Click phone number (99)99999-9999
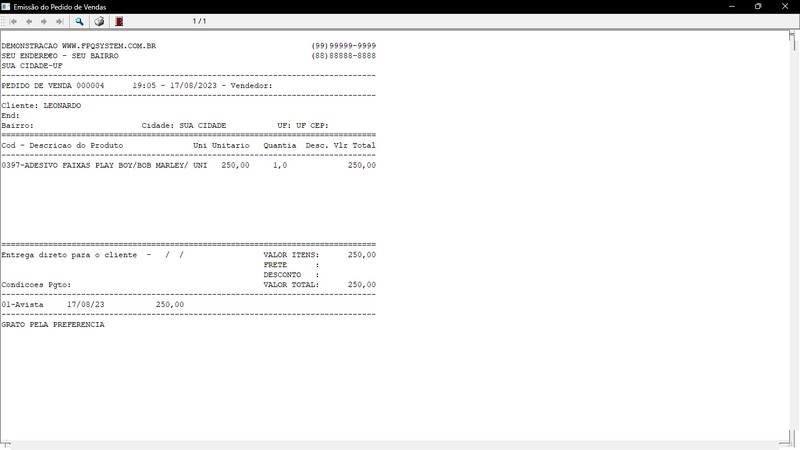The height and width of the screenshot is (450, 800). (x=343, y=46)
